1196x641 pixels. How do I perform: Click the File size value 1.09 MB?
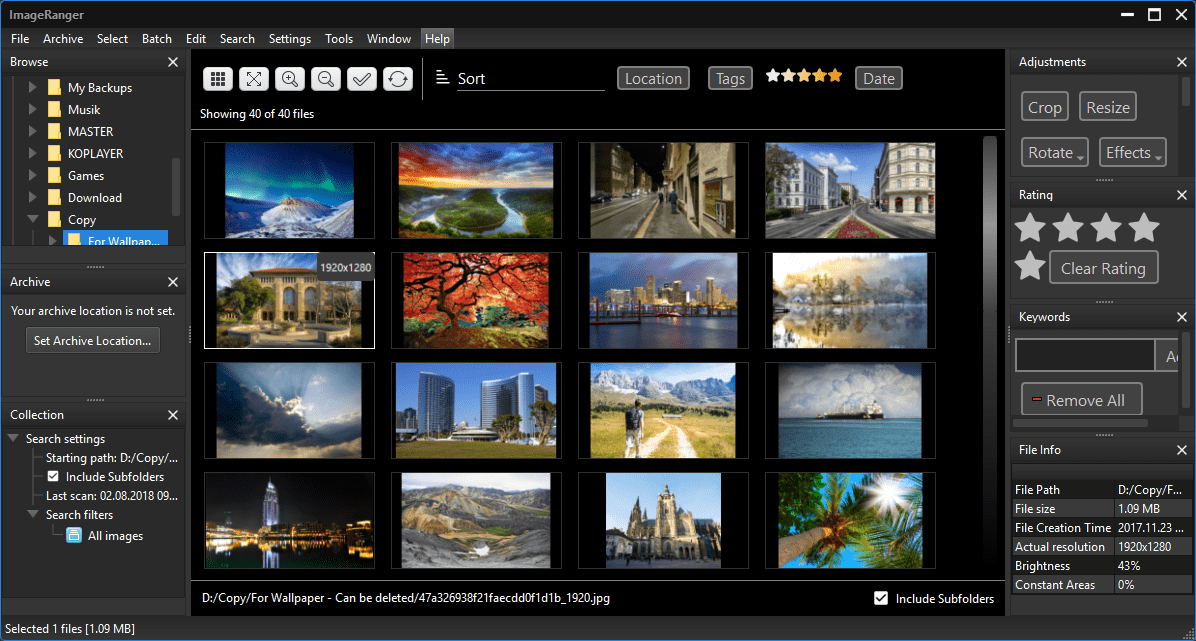(1139, 509)
